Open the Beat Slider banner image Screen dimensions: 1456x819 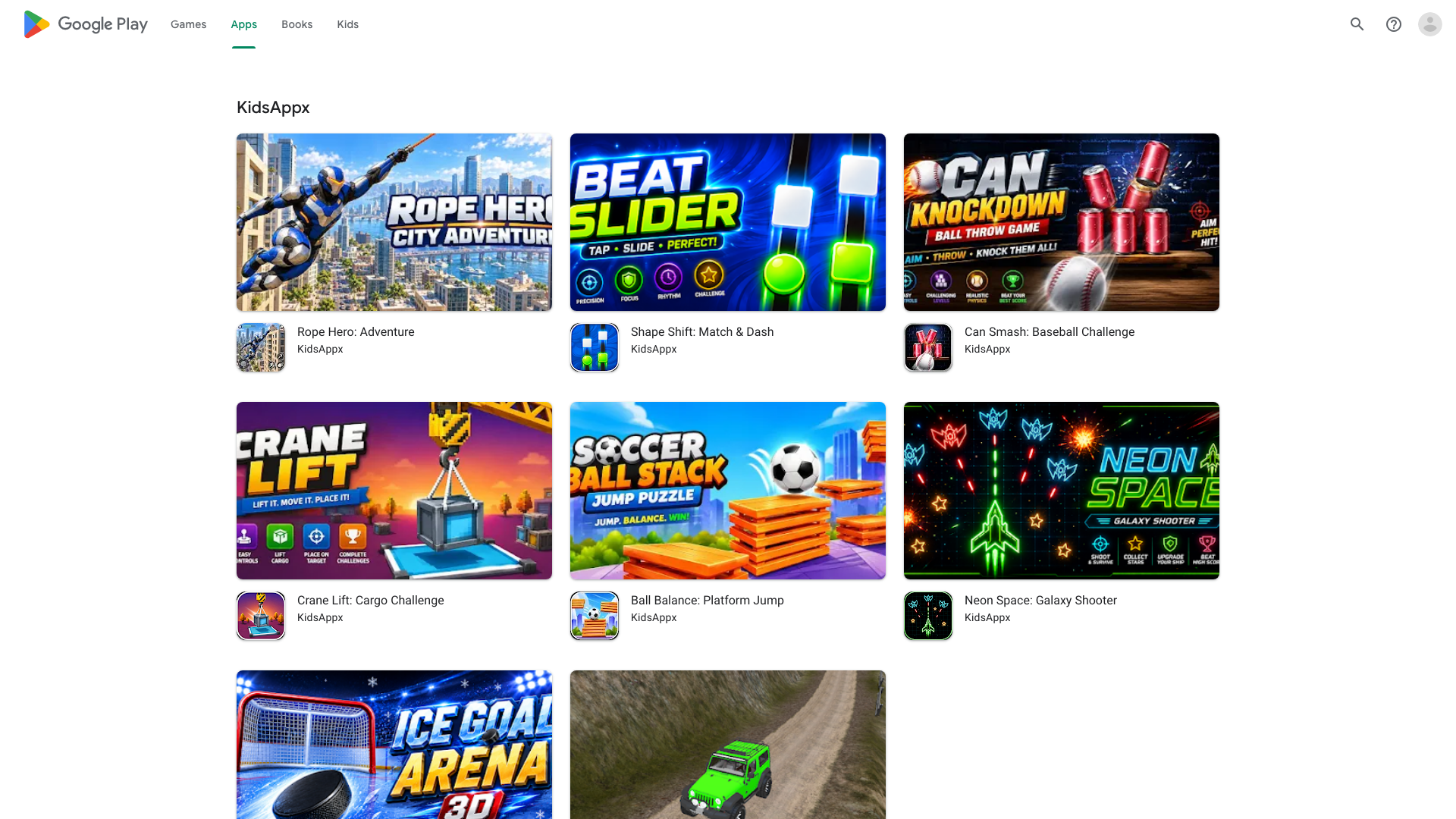(x=728, y=222)
